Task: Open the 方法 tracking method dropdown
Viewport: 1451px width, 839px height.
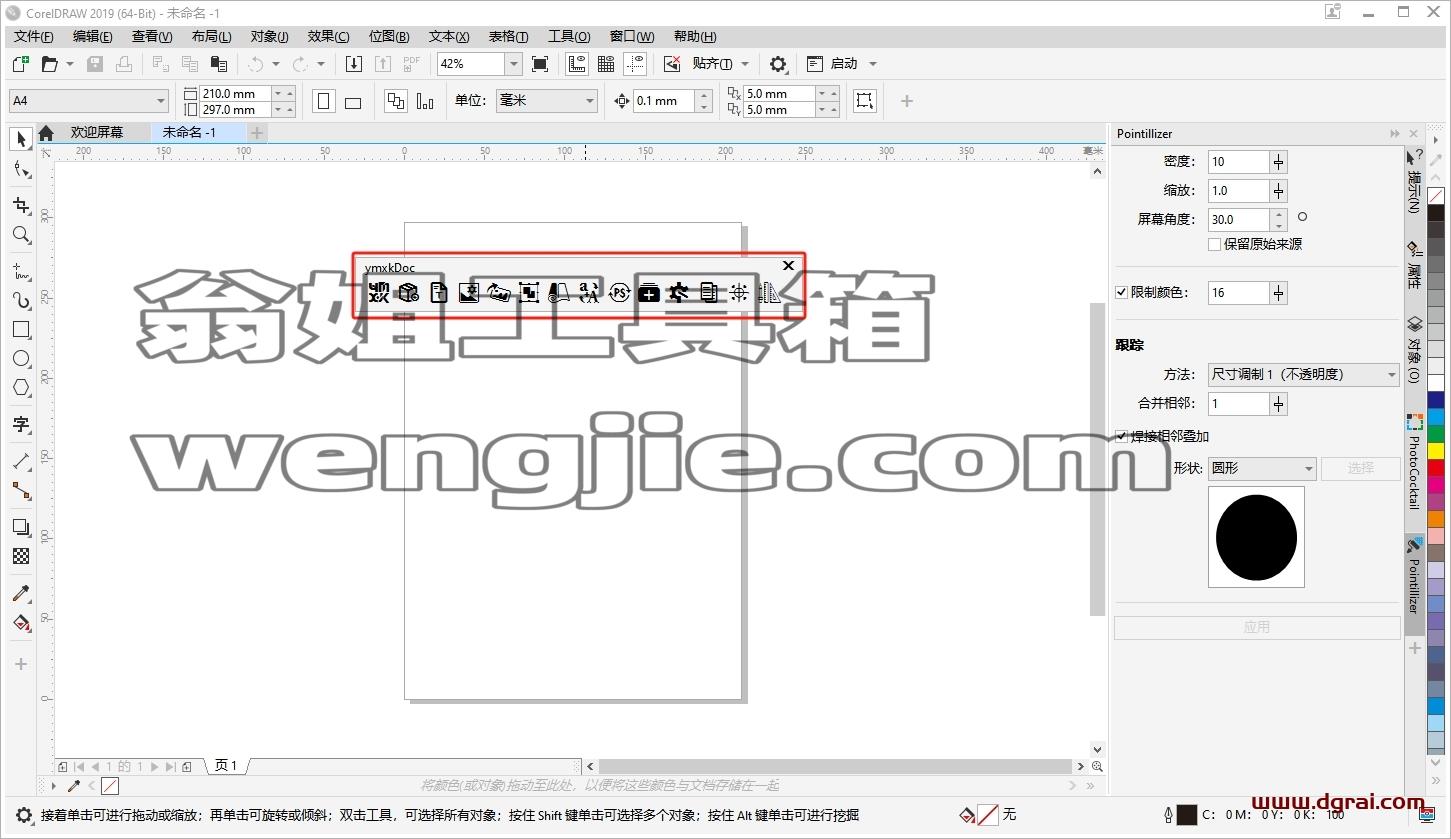Action: click(x=1304, y=375)
